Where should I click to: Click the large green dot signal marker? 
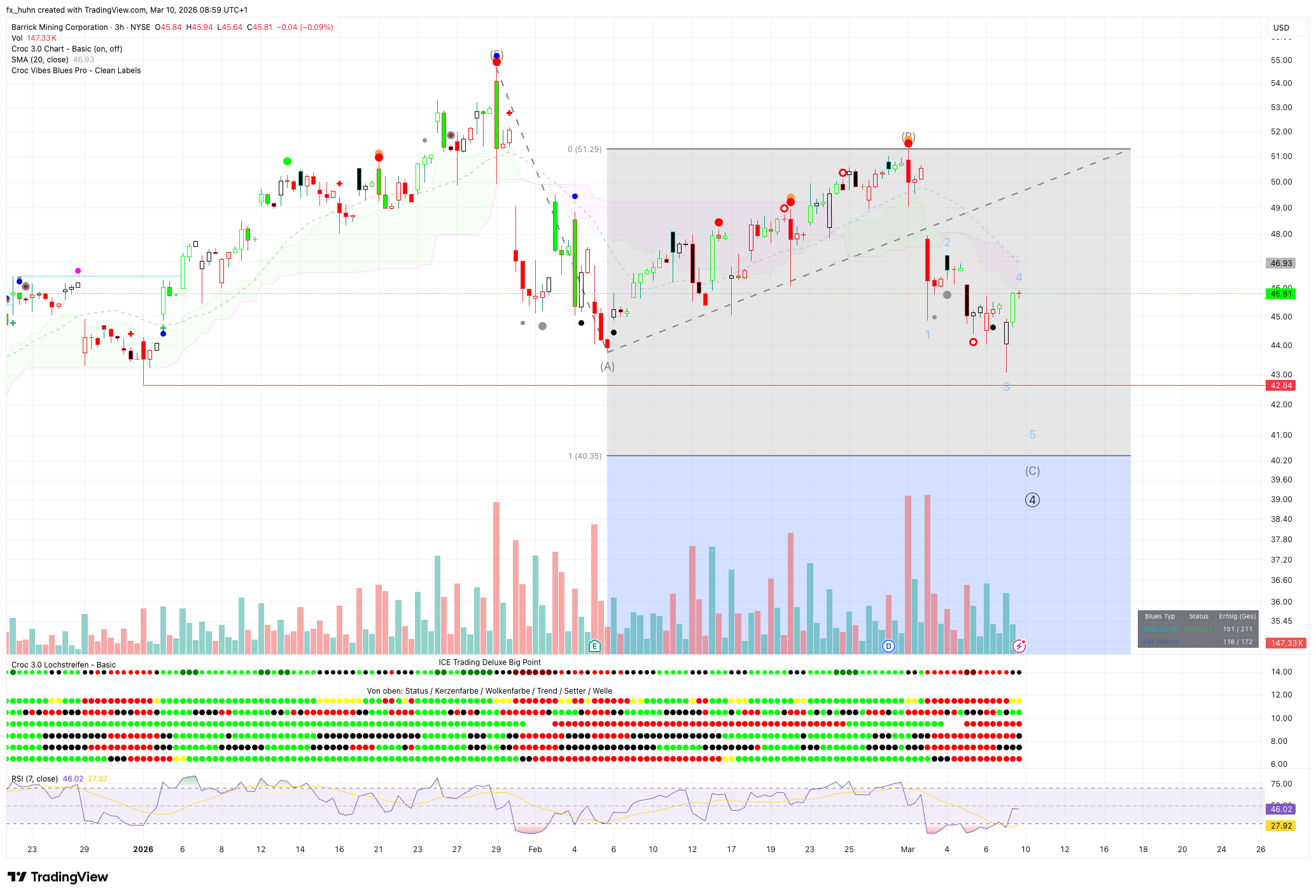(x=287, y=162)
